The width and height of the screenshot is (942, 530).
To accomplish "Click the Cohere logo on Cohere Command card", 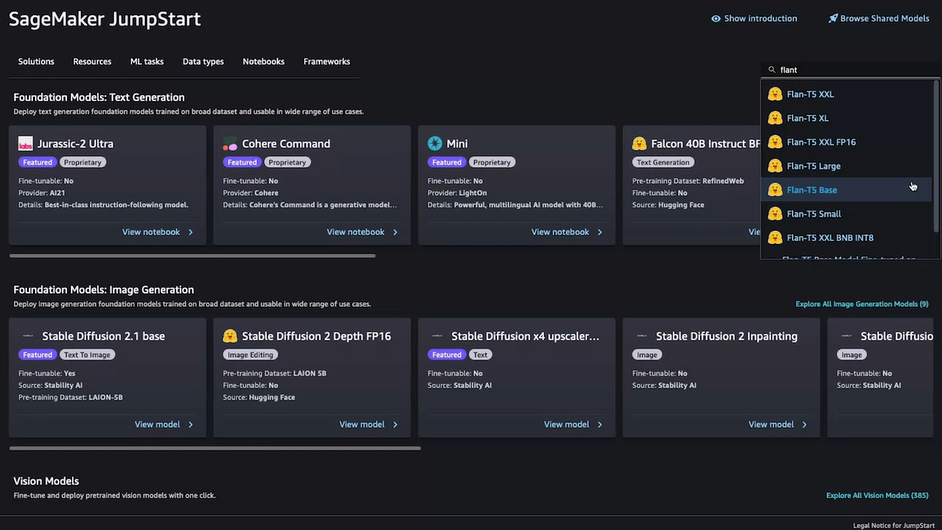I will click(x=230, y=144).
